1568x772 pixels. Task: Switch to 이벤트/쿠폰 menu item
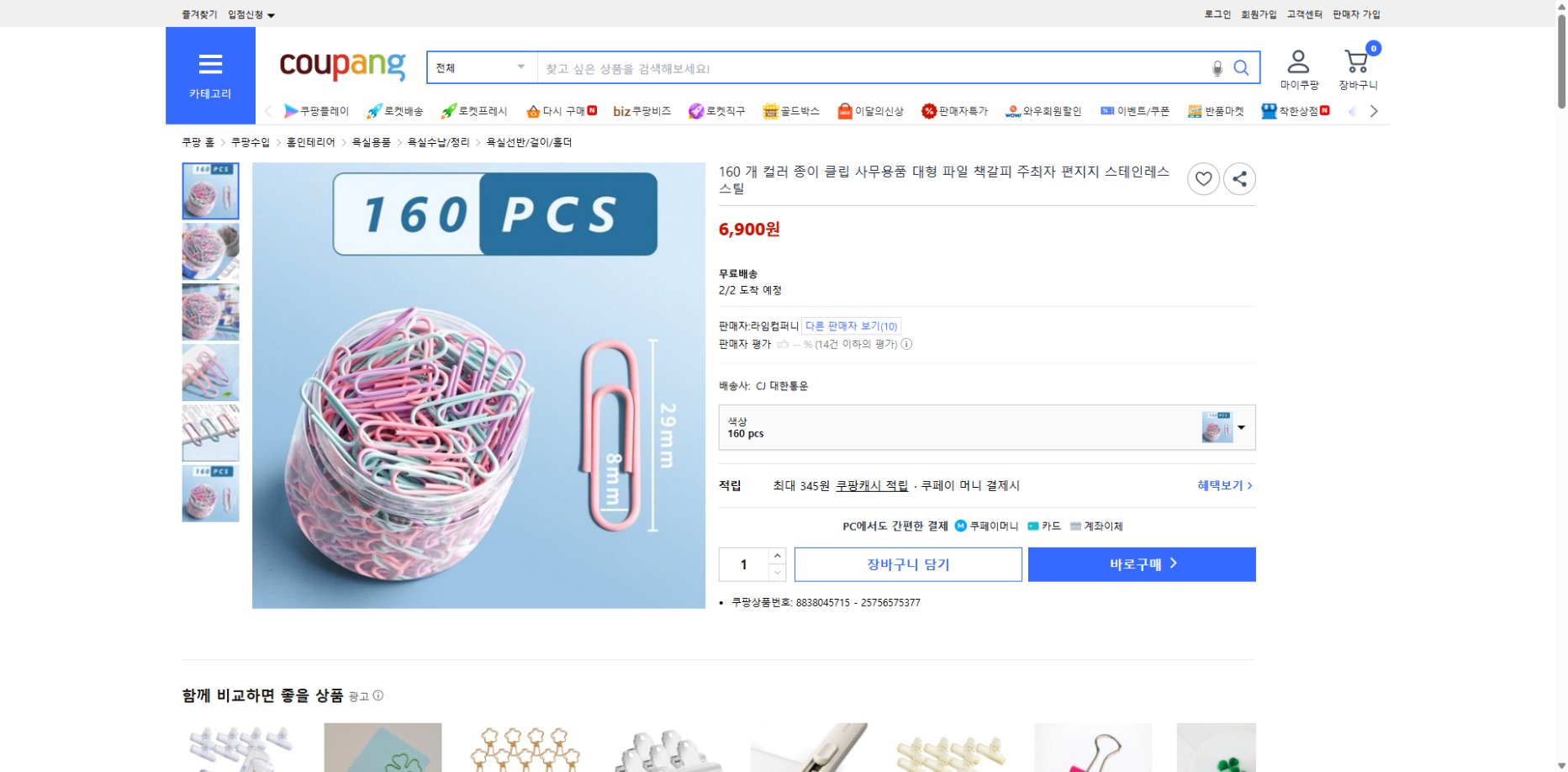[1134, 110]
